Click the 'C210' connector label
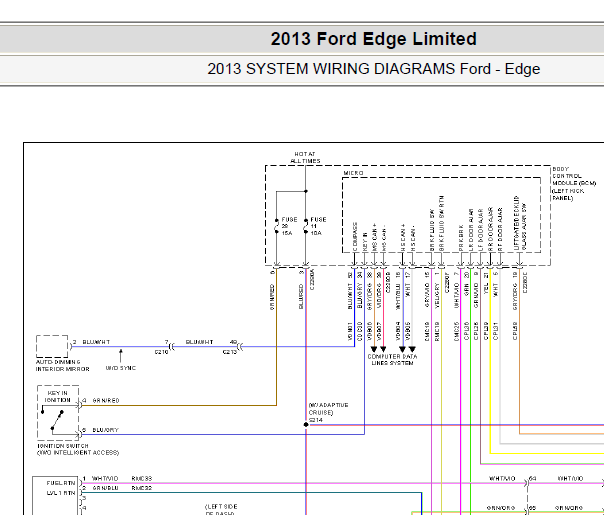The image size is (604, 515). (x=161, y=352)
